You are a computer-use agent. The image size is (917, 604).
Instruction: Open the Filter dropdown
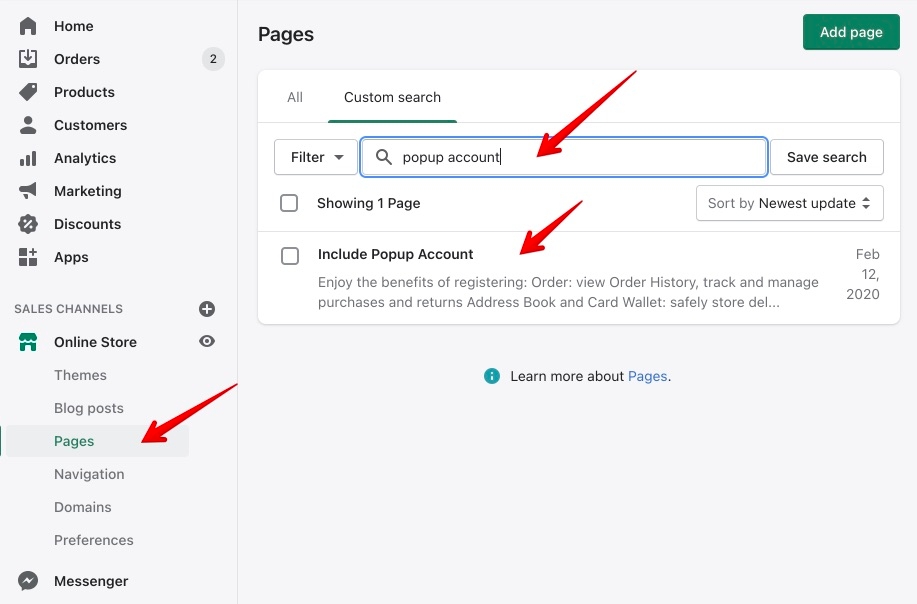click(x=316, y=157)
